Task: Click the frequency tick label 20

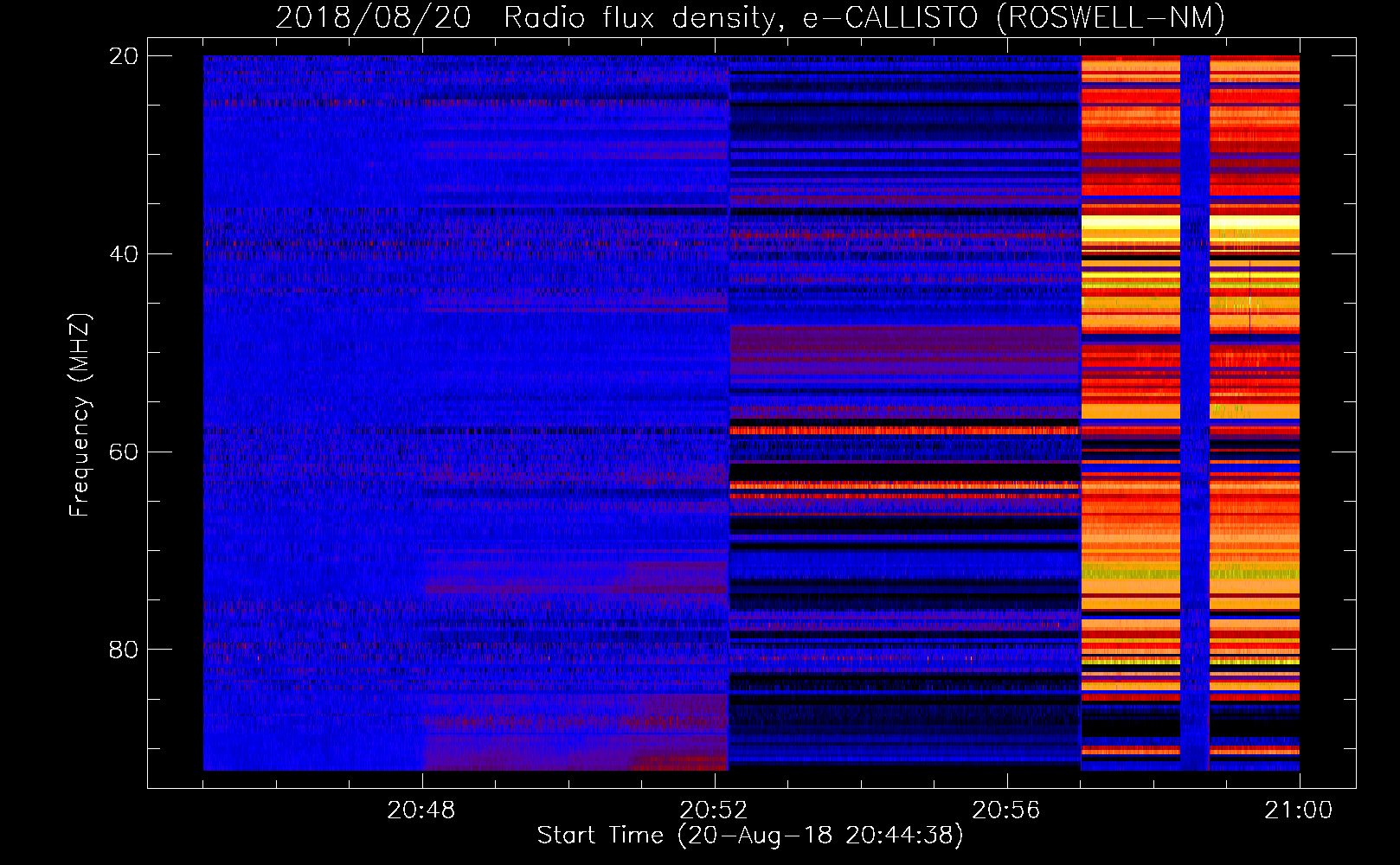Action: pyautogui.click(x=124, y=56)
